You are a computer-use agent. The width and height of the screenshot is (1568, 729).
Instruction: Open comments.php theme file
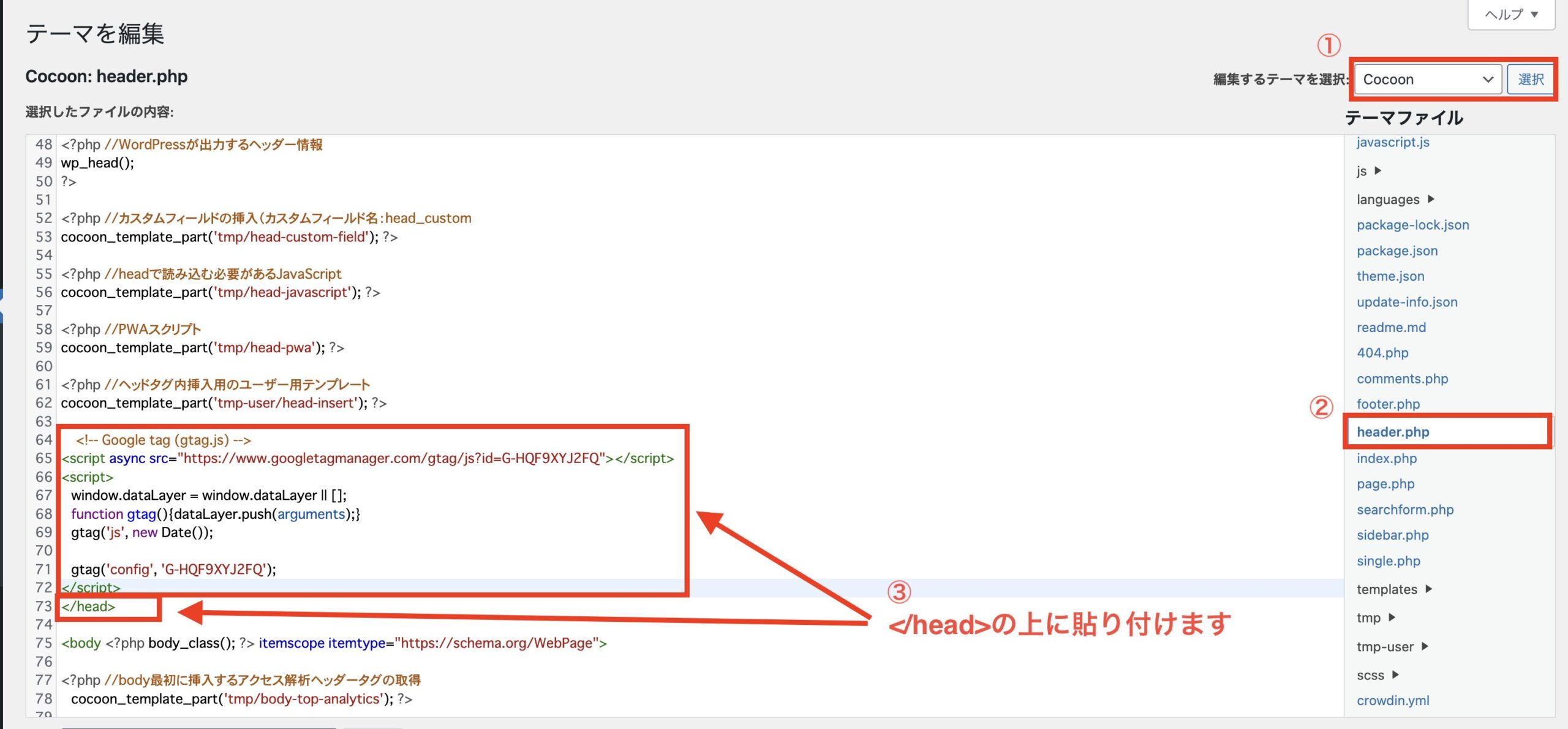[x=1402, y=379]
